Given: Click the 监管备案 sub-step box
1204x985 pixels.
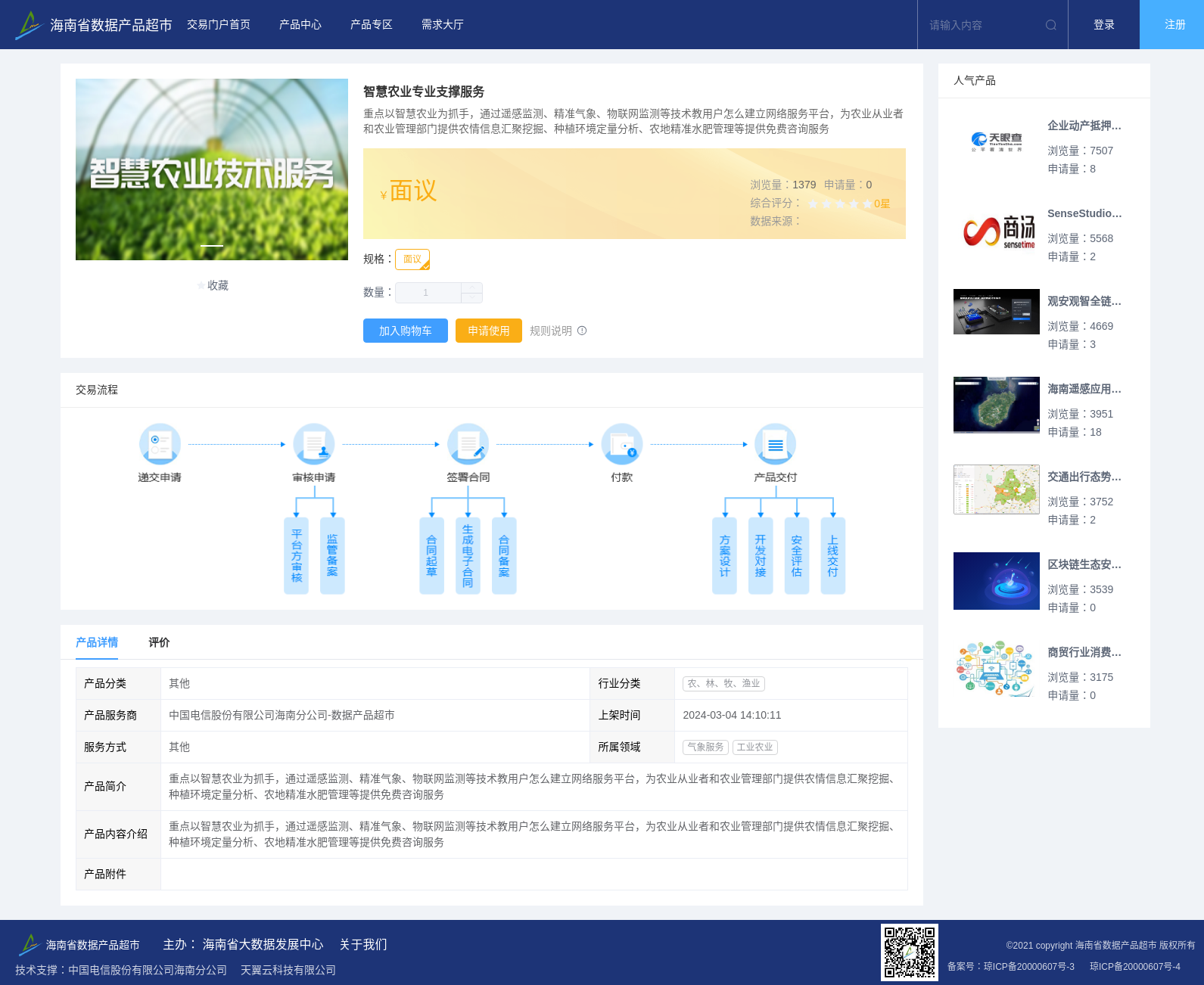Looking at the screenshot, I should 332,556.
